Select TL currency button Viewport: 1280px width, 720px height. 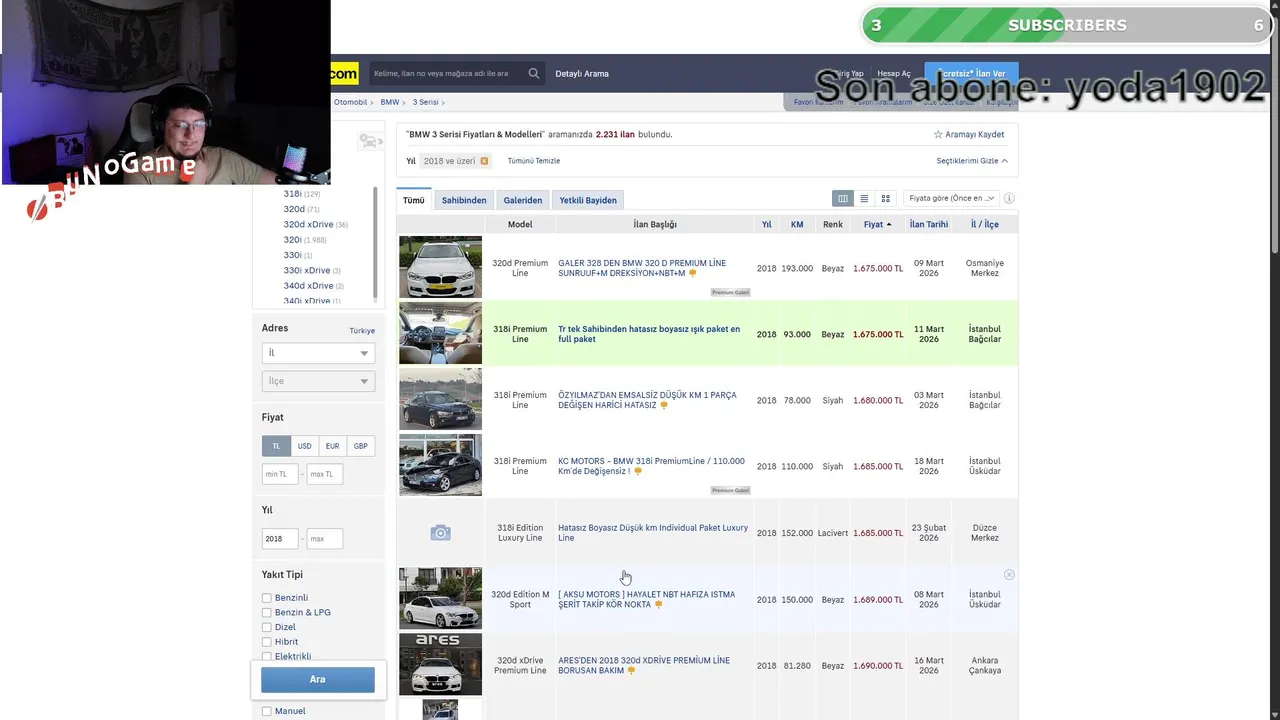(276, 446)
